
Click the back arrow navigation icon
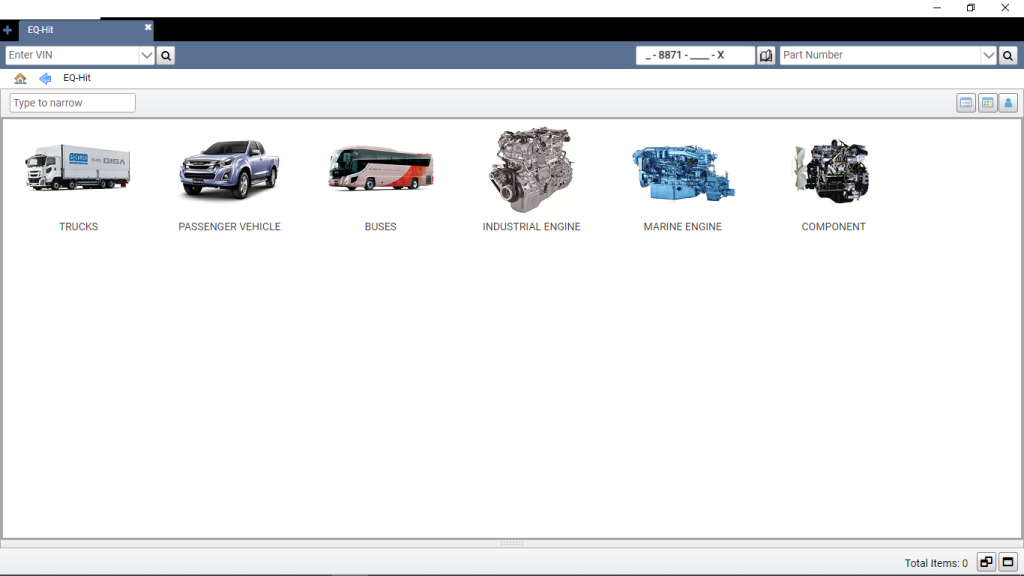point(44,78)
